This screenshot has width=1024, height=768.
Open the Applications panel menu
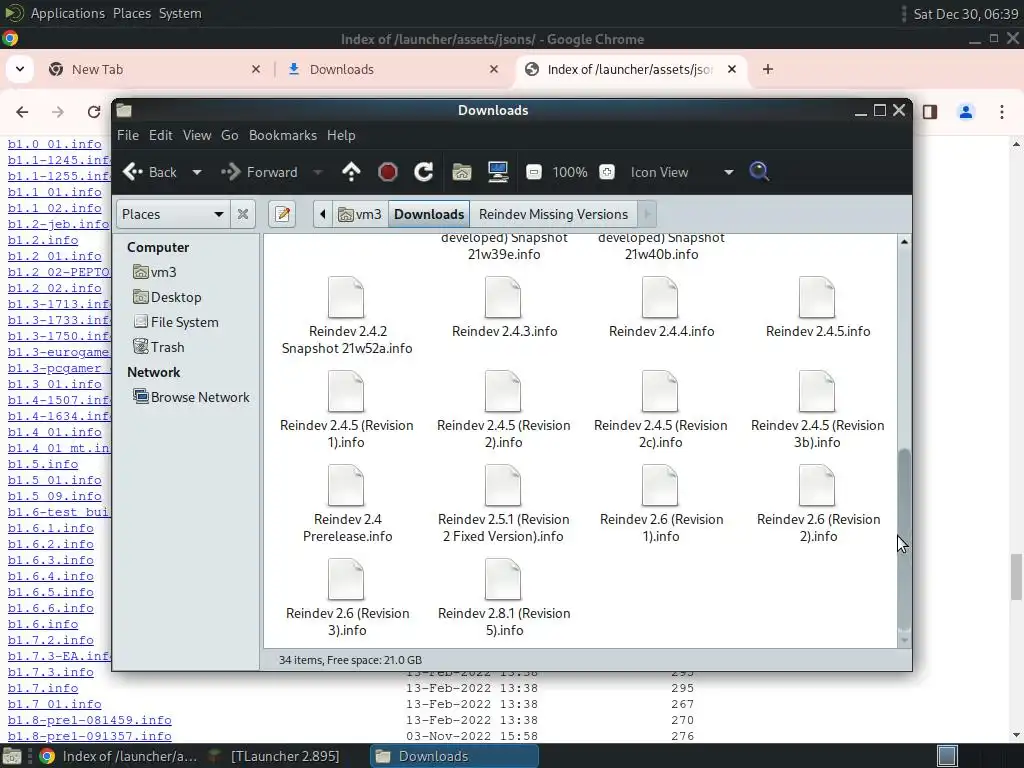pyautogui.click(x=67, y=13)
